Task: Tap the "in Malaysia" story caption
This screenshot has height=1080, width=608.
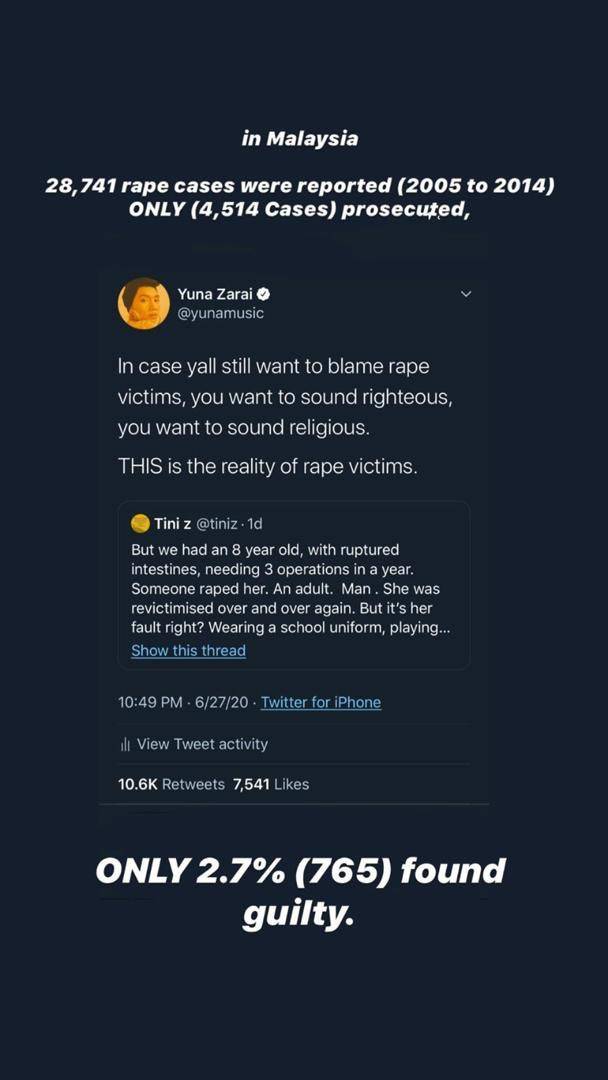Action: (299, 139)
